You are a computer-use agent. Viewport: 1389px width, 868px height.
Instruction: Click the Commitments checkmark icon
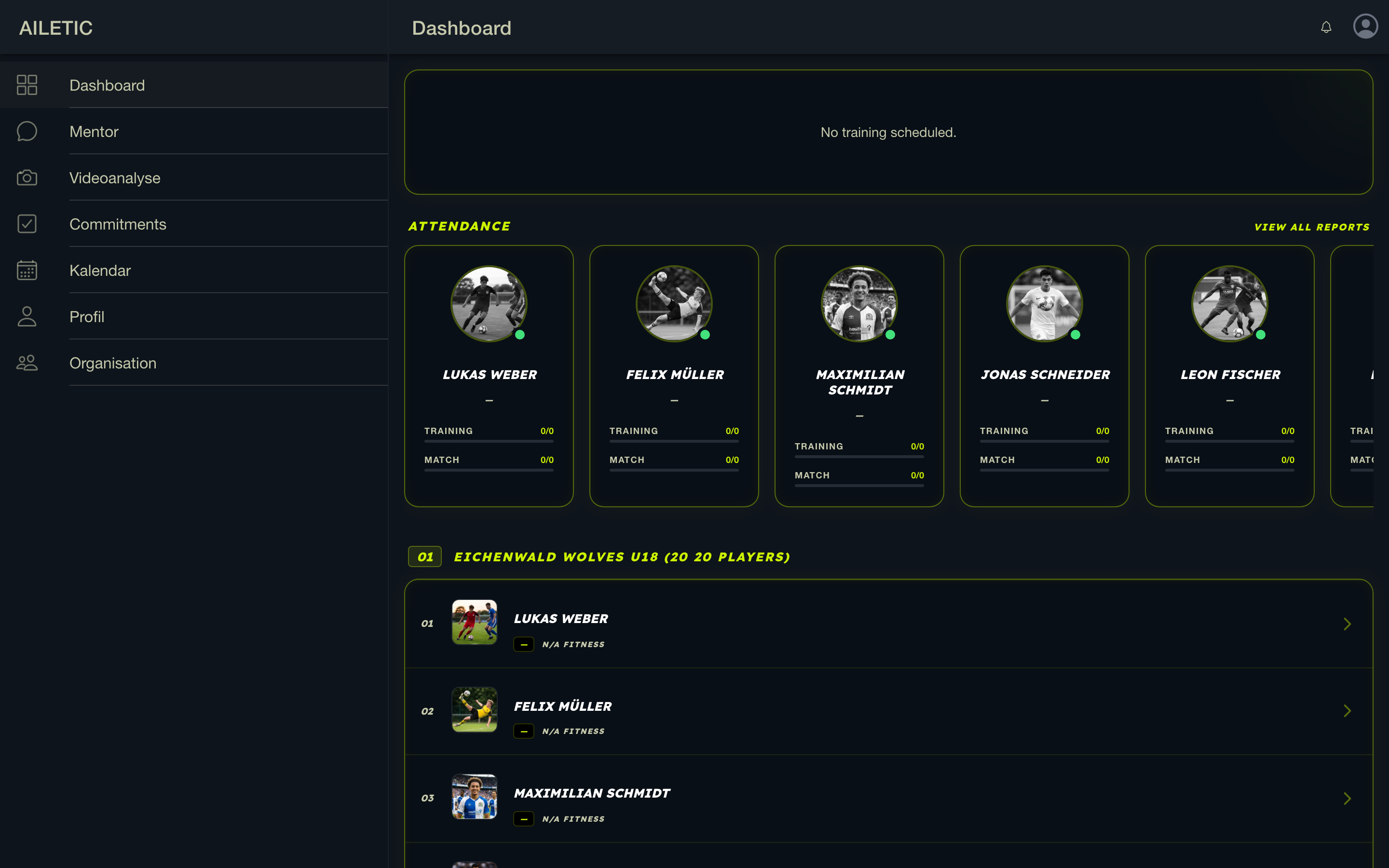27,224
